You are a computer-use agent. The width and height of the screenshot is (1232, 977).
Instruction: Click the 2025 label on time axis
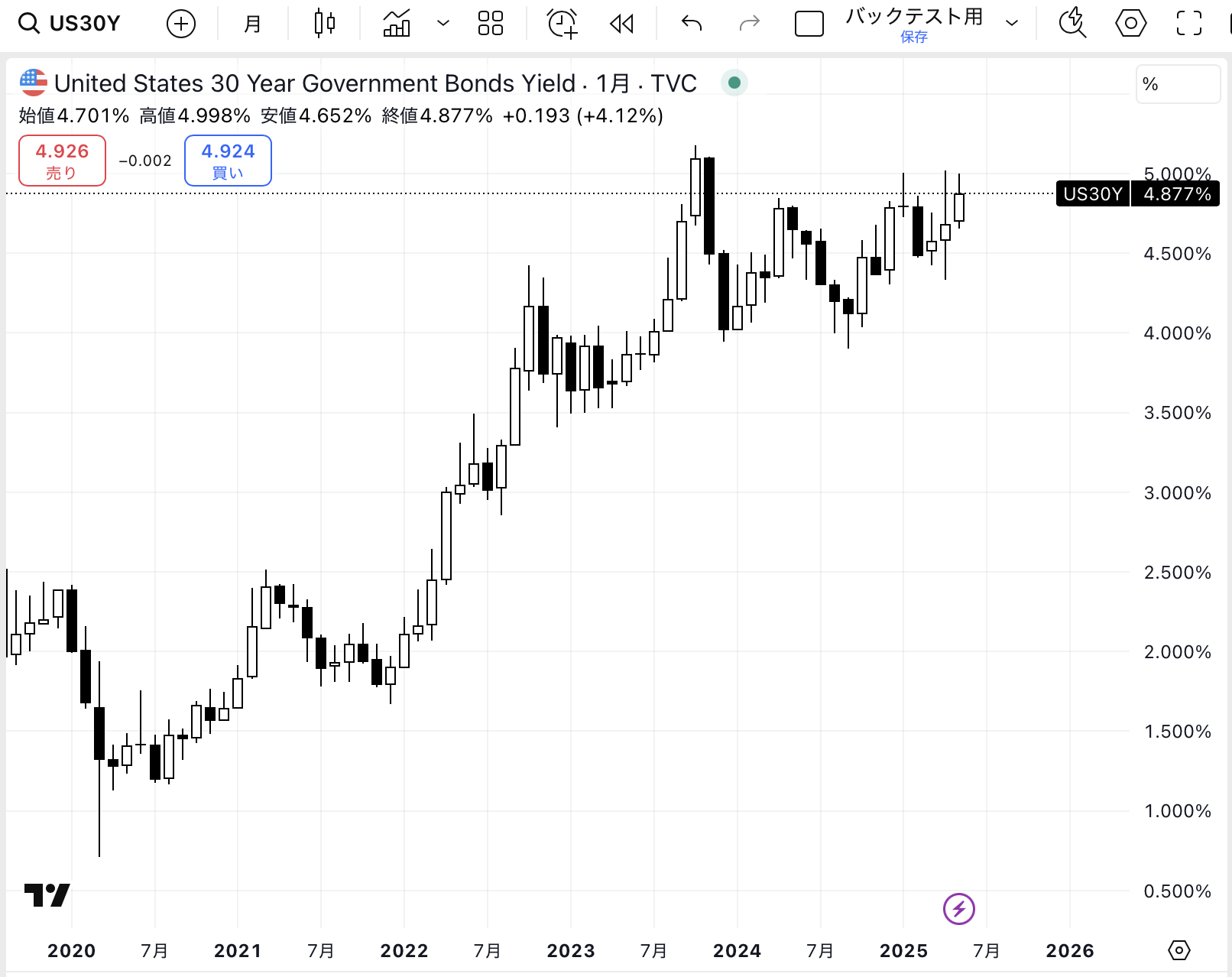[x=903, y=951]
